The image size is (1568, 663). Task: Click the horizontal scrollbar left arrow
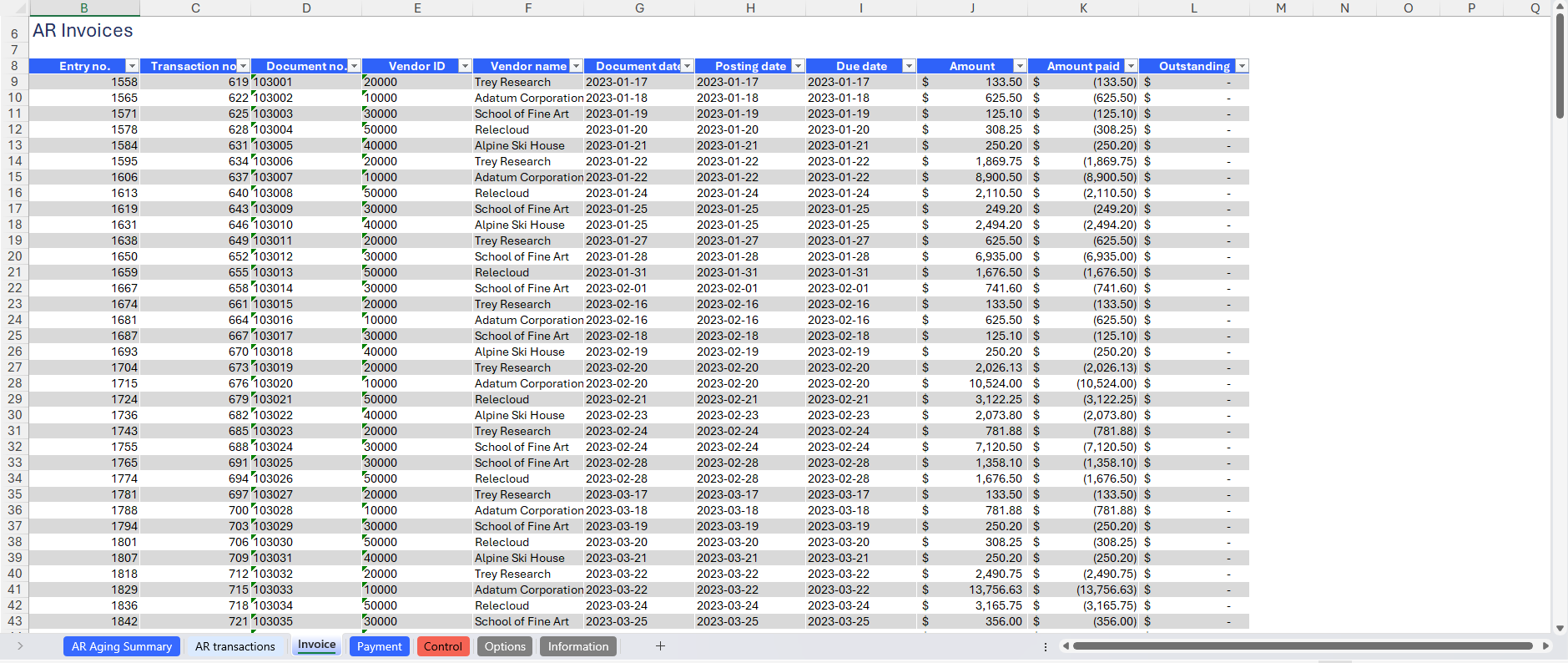[1066, 646]
